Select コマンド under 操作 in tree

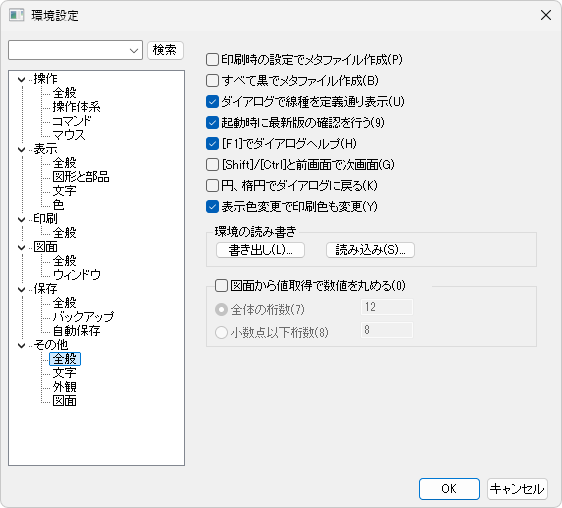(x=72, y=121)
